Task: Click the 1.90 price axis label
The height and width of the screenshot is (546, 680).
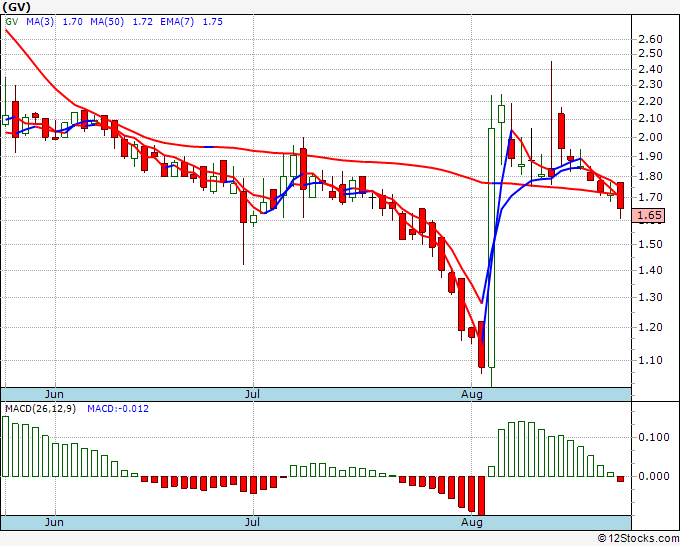Action: point(650,156)
